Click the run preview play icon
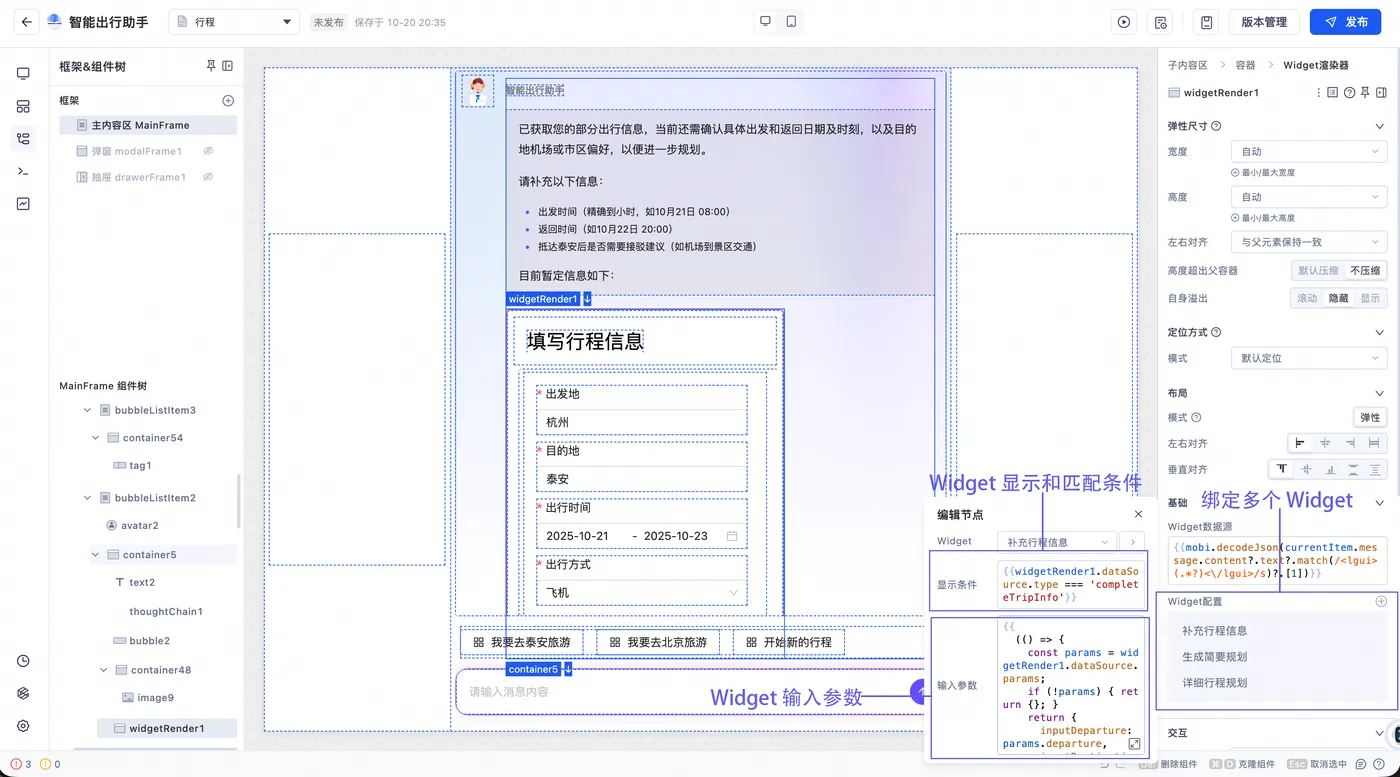Image resolution: width=1400 pixels, height=777 pixels. (x=1124, y=22)
